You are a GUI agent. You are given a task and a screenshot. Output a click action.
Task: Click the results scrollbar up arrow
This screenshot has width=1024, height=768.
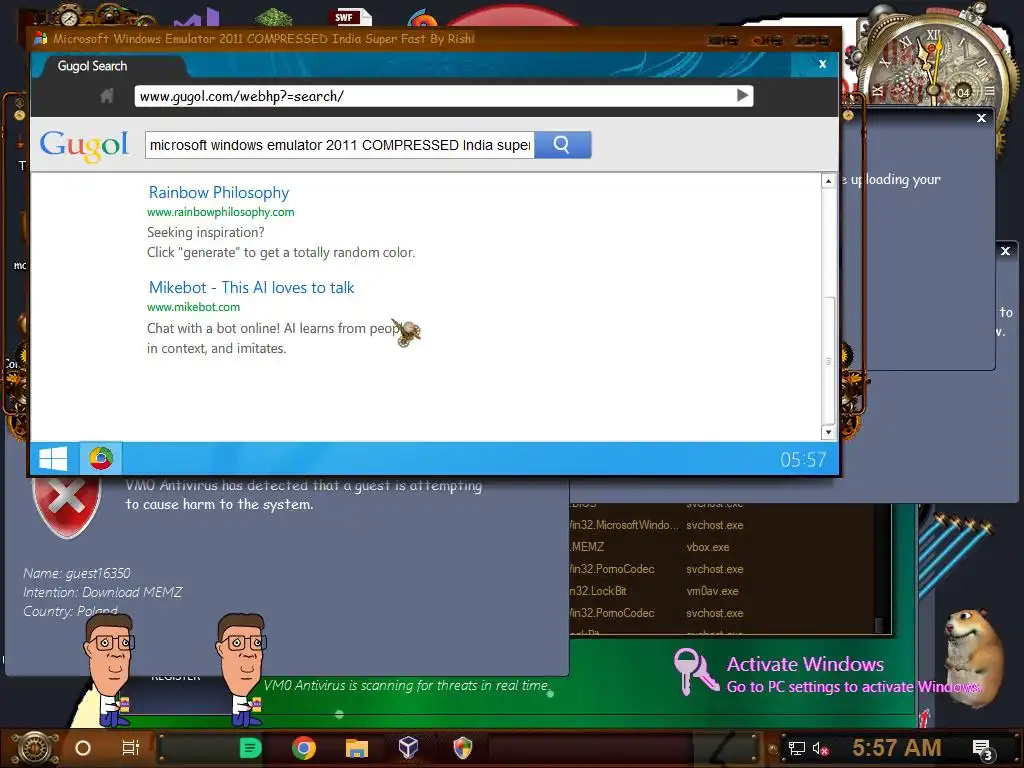[828, 181]
